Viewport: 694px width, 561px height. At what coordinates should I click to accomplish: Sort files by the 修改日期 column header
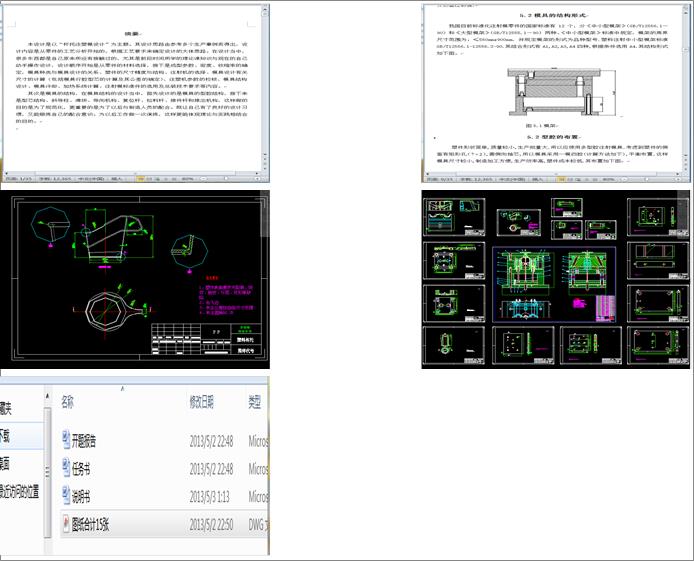pyautogui.click(x=201, y=402)
